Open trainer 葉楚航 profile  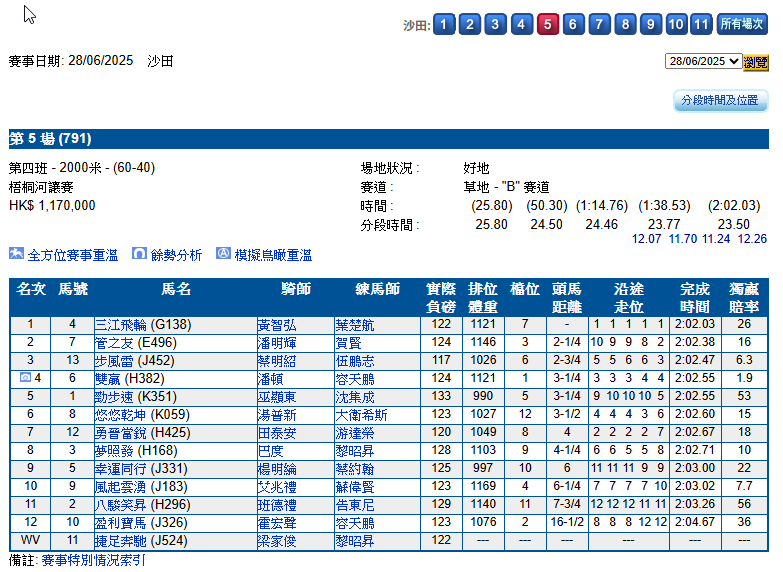tap(355, 325)
